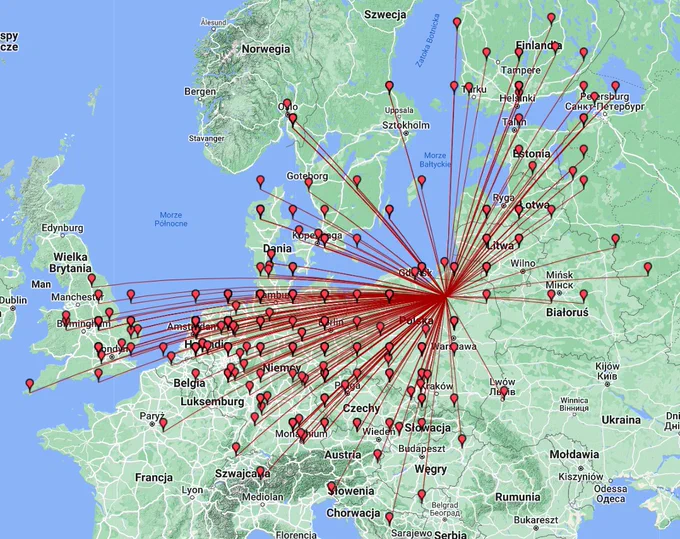680x539 pixels.
Task: Click the Morze Północne sea label
Action: coord(171,219)
